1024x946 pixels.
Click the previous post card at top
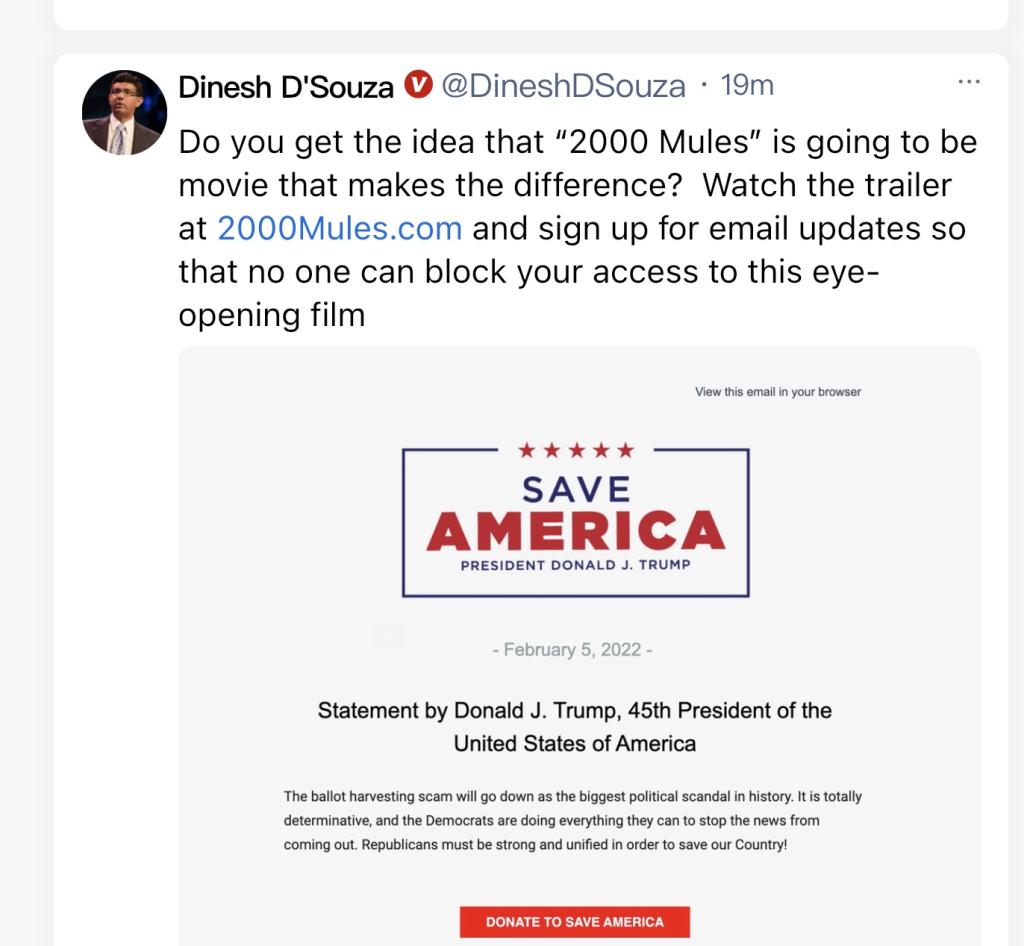[530, 13]
